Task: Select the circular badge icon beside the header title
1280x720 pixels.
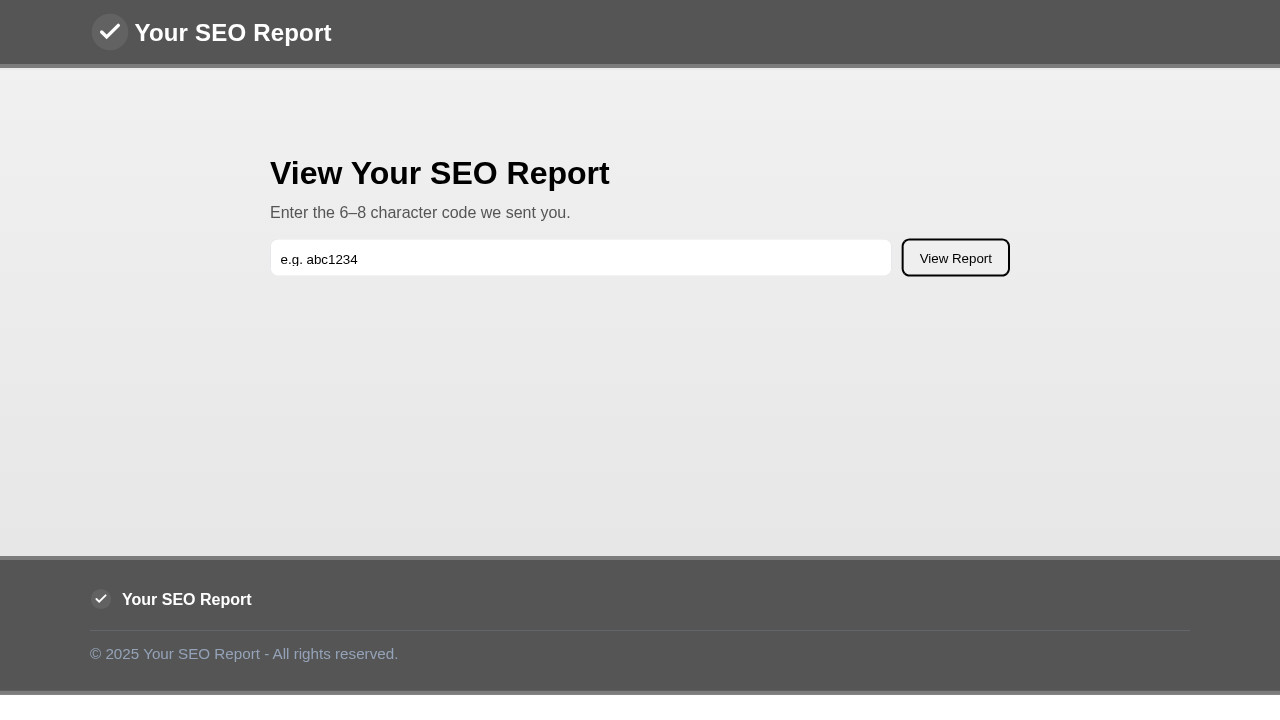Action: coord(110,32)
